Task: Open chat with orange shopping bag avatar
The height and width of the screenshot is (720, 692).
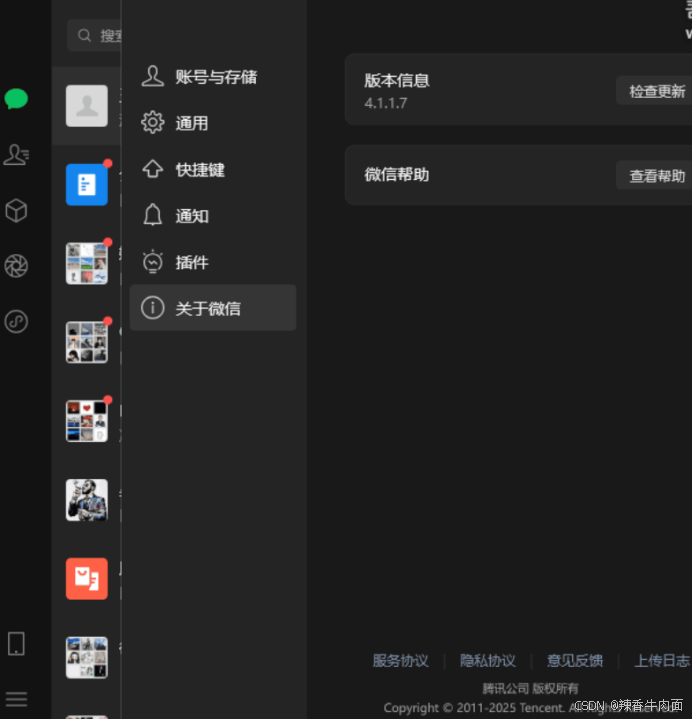Action: pos(87,579)
